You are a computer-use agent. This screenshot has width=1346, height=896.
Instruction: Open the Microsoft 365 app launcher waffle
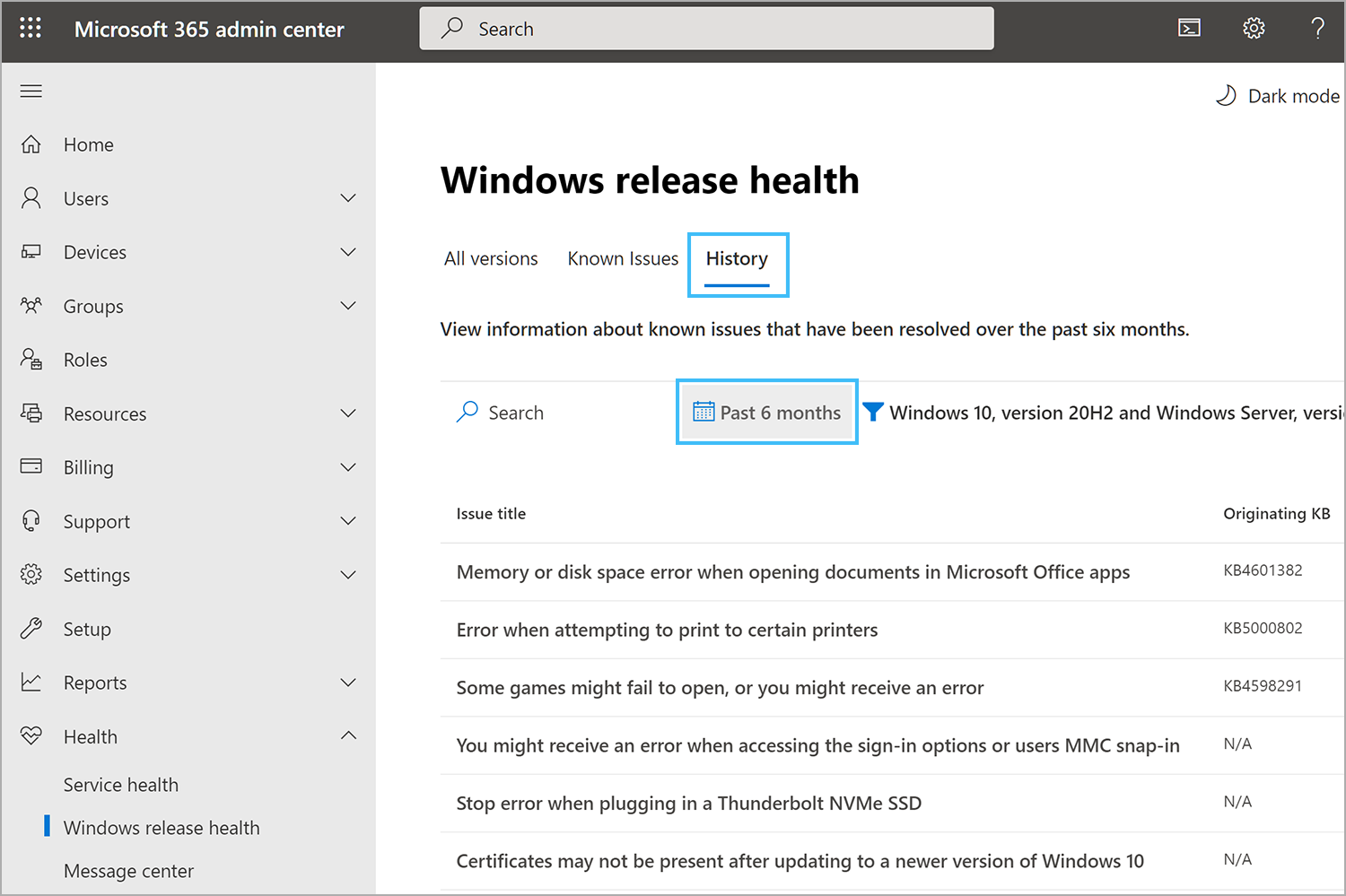pos(31,28)
